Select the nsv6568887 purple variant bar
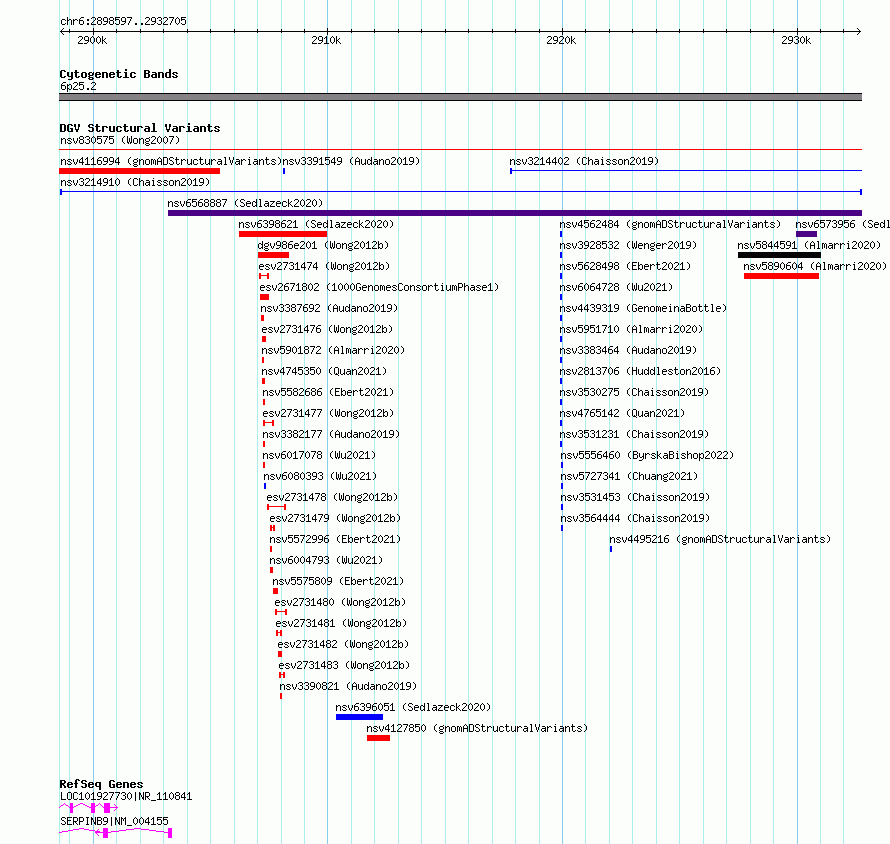 pos(515,213)
